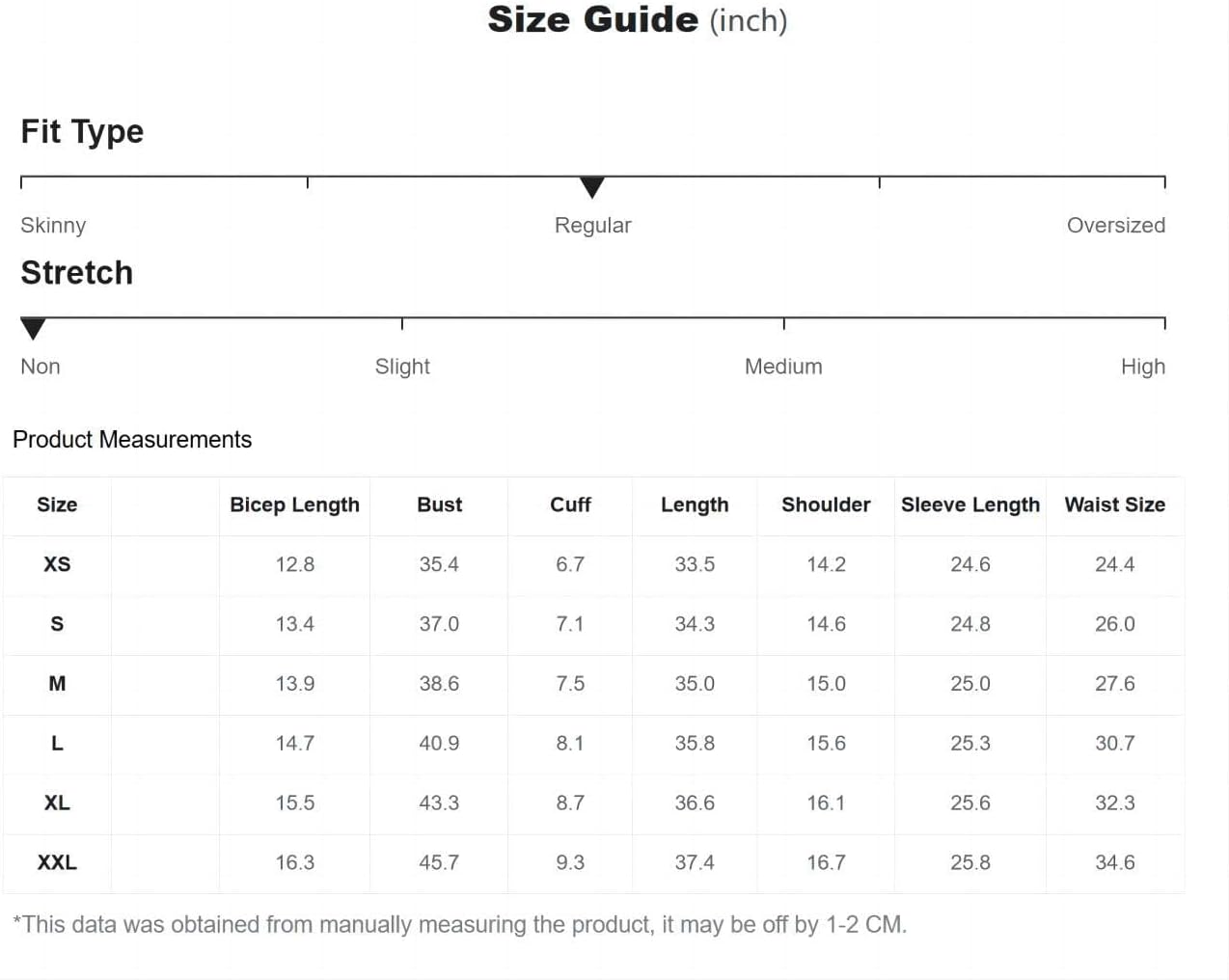Click the Product Measurements heading
The height and width of the screenshot is (980, 1229).
coord(132,440)
